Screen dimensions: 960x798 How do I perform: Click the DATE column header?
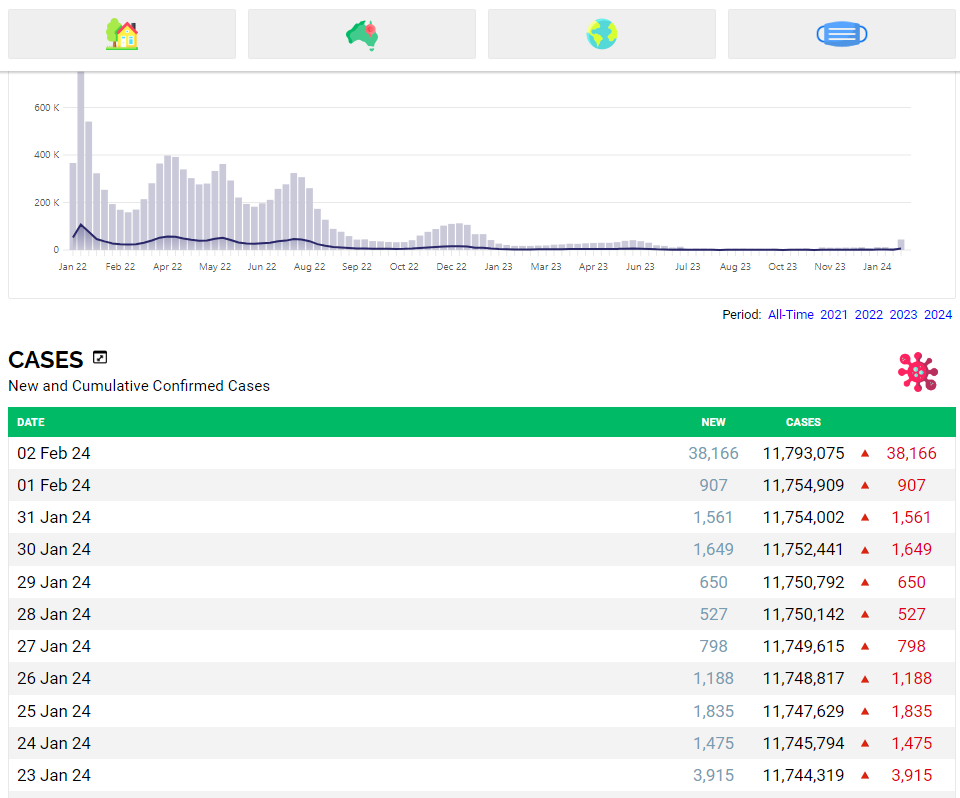(31, 422)
